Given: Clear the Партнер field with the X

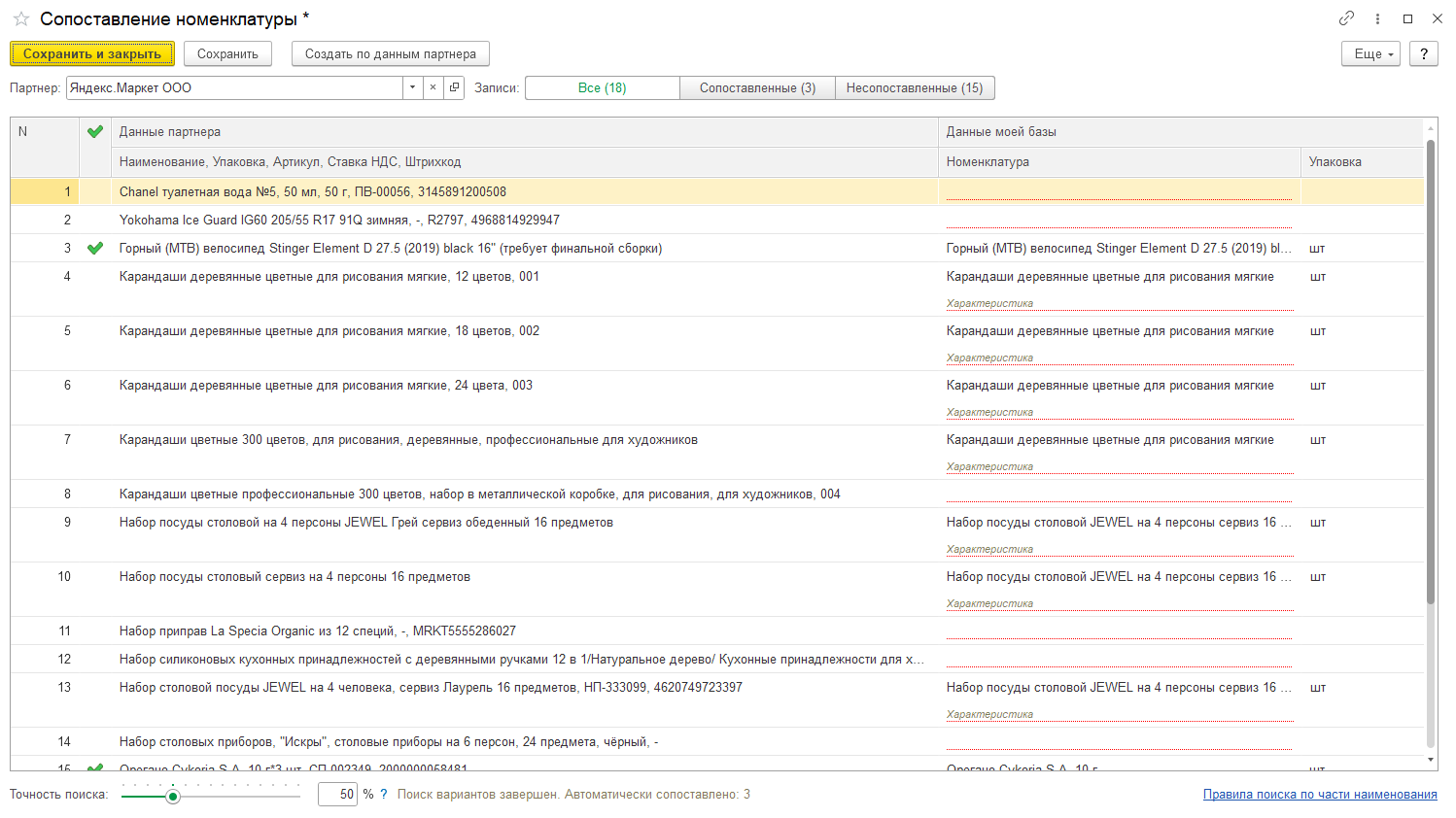Looking at the screenshot, I should (433, 87).
